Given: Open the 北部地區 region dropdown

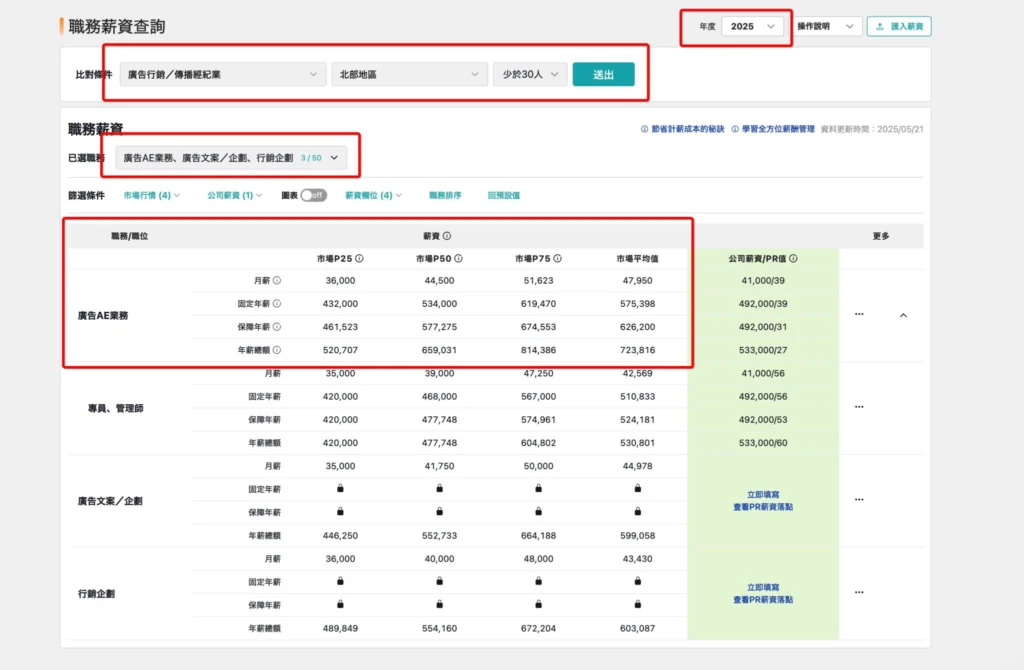Looking at the screenshot, I should tap(409, 74).
